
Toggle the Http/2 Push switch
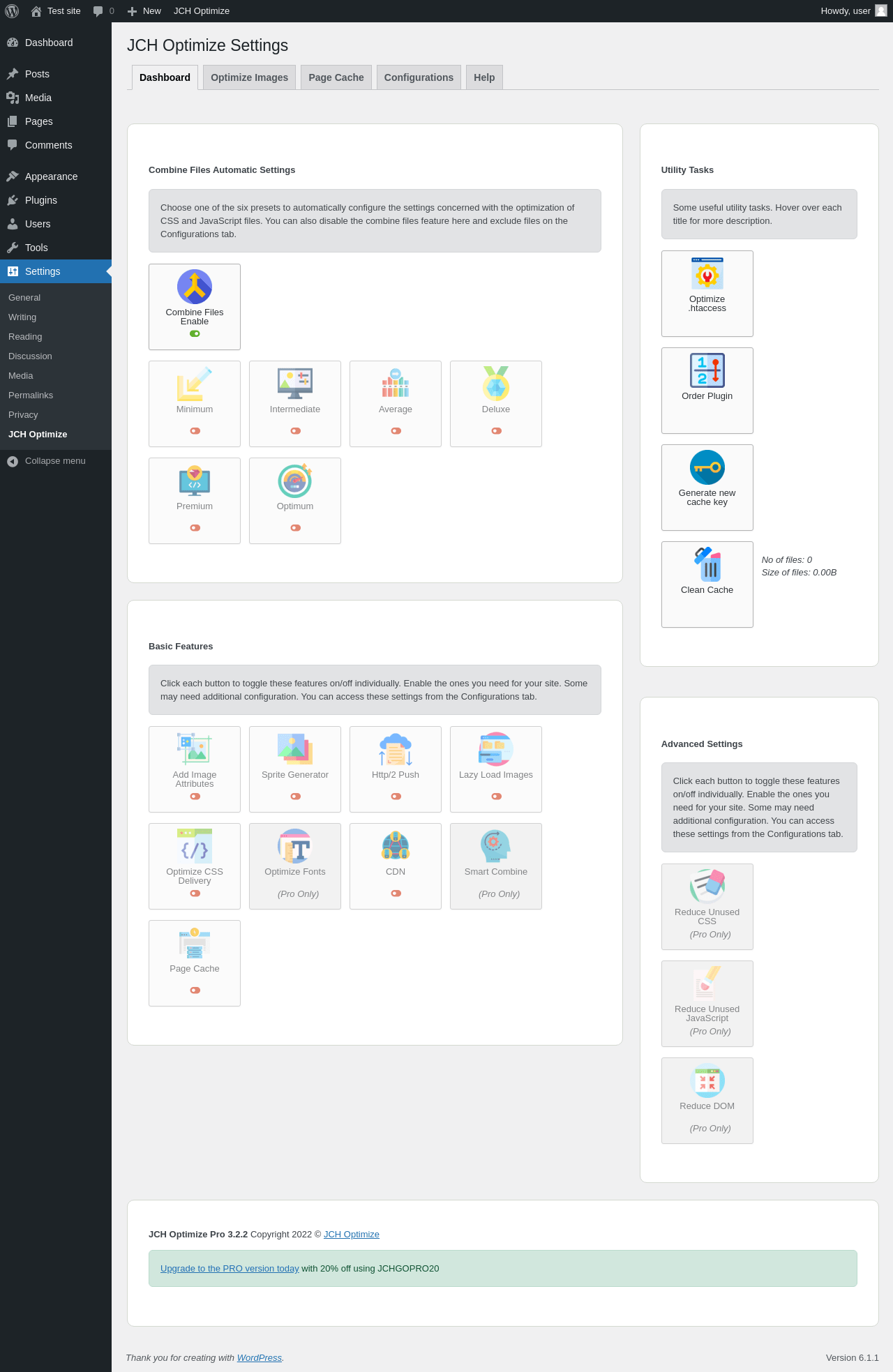396,796
